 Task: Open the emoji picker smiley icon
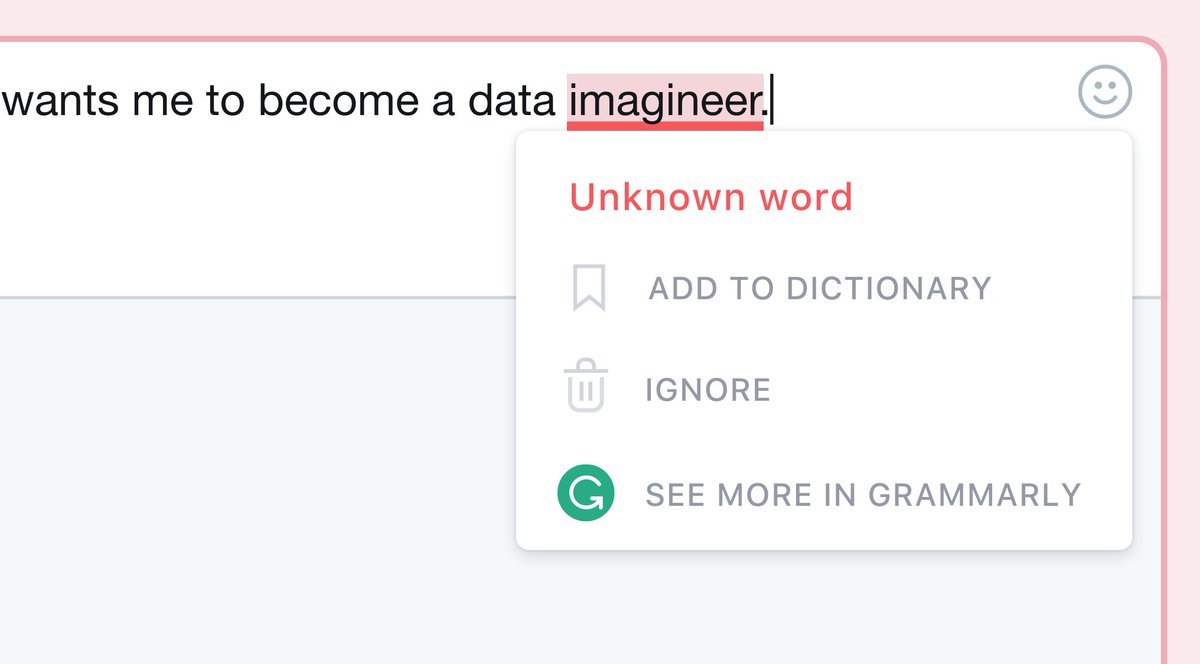(1105, 92)
